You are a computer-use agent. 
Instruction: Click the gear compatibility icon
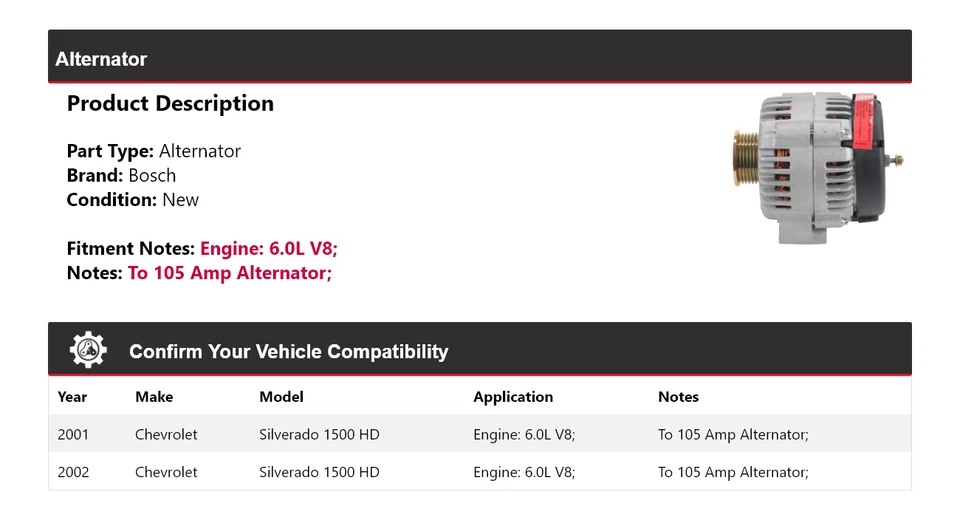coord(88,349)
